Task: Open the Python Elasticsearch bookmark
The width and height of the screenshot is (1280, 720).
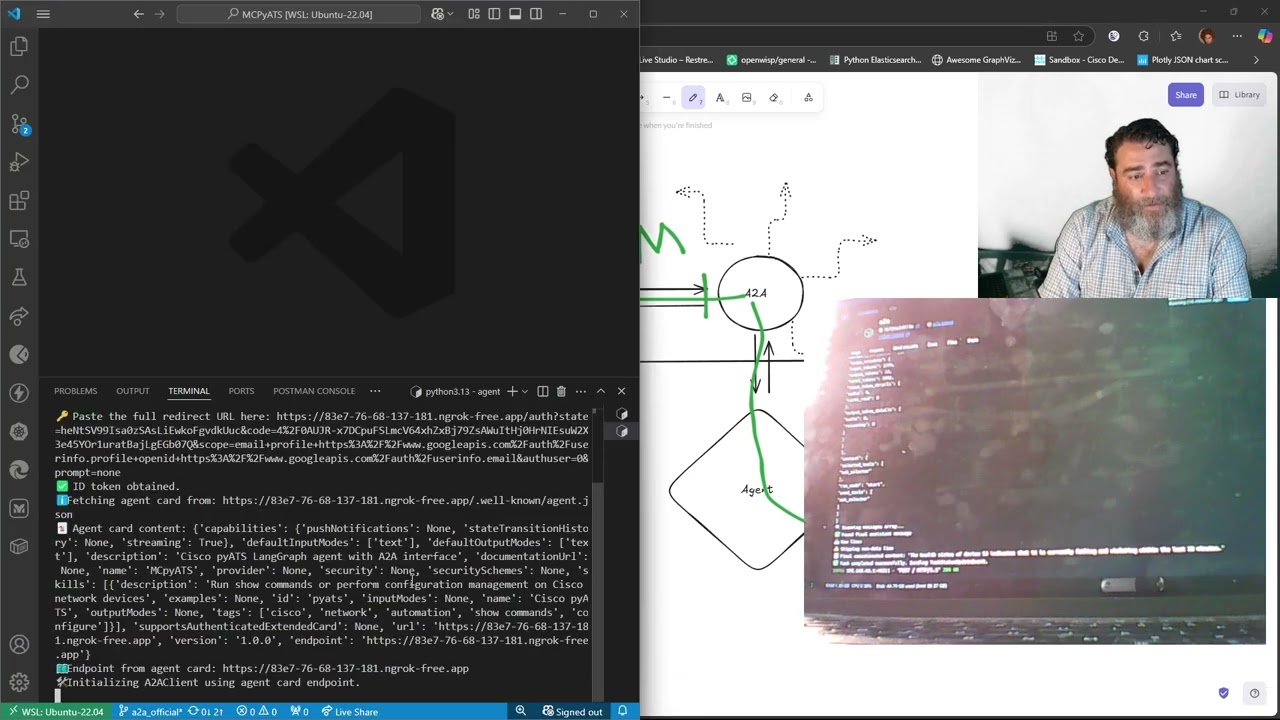Action: [875, 60]
